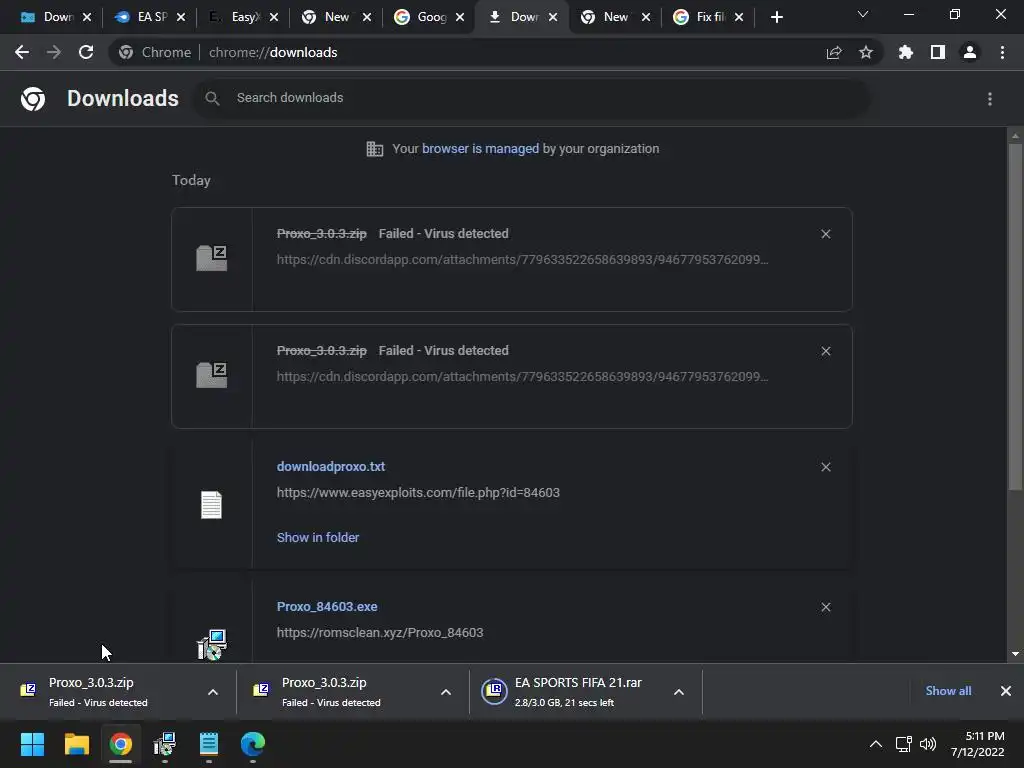1024x768 pixels.
Task: Open the Proxo_84603.exe file link
Action: click(x=327, y=607)
